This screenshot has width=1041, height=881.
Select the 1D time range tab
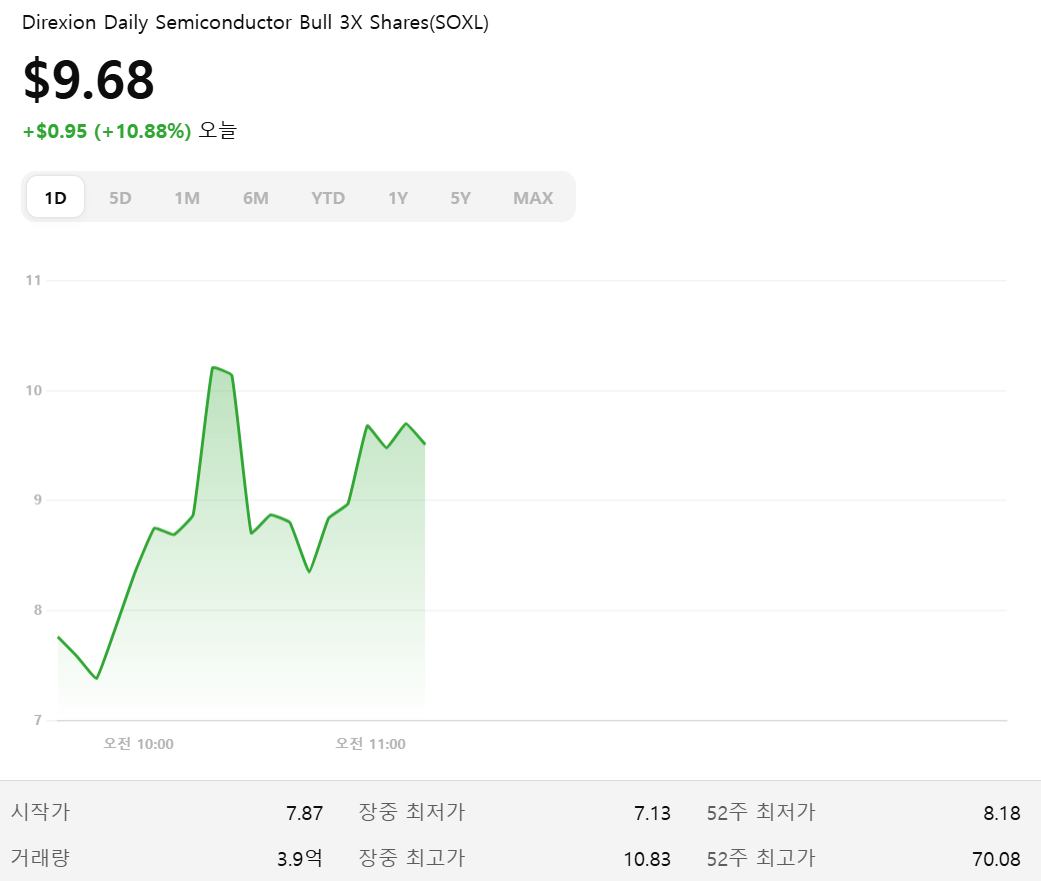coord(55,197)
